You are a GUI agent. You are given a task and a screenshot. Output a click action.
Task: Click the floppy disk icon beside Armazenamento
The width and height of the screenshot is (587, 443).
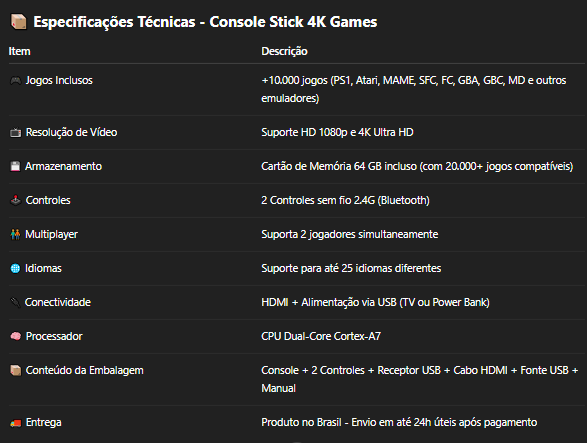(15, 166)
